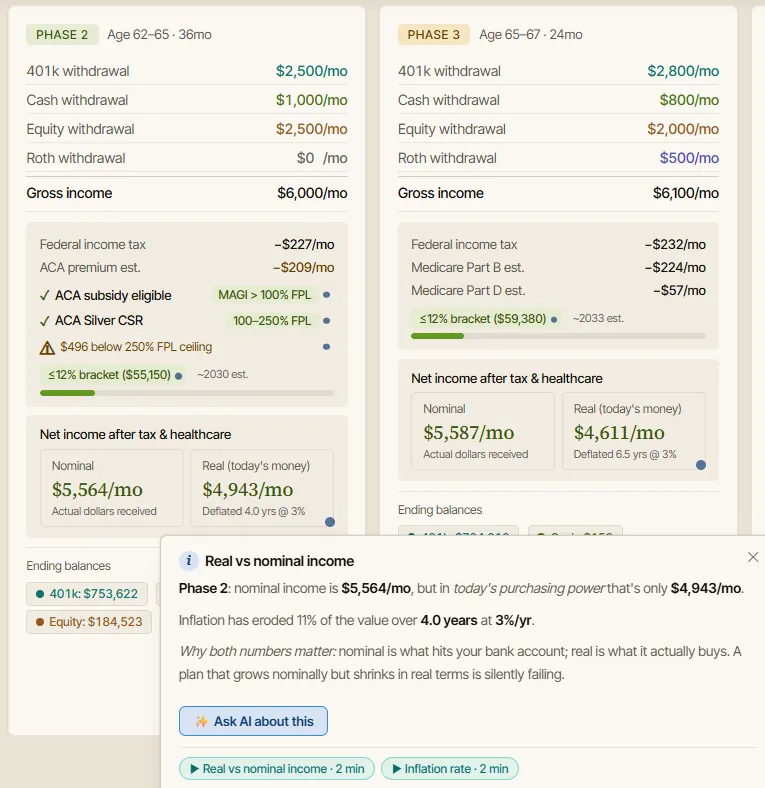This screenshot has width=765, height=788.
Task: Click Phase 3 Real $4,611/mo card
Action: tap(634, 431)
